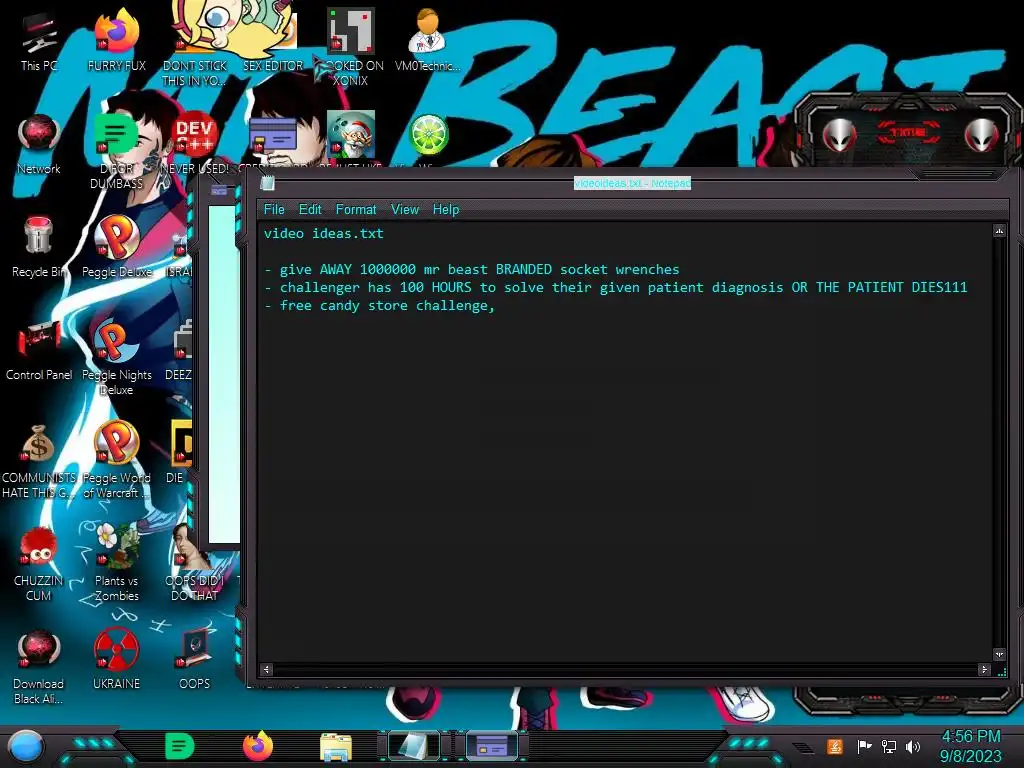This screenshot has width=1024, height=768.
Task: Click the Start orb on the taskbar
Action: tap(26, 746)
